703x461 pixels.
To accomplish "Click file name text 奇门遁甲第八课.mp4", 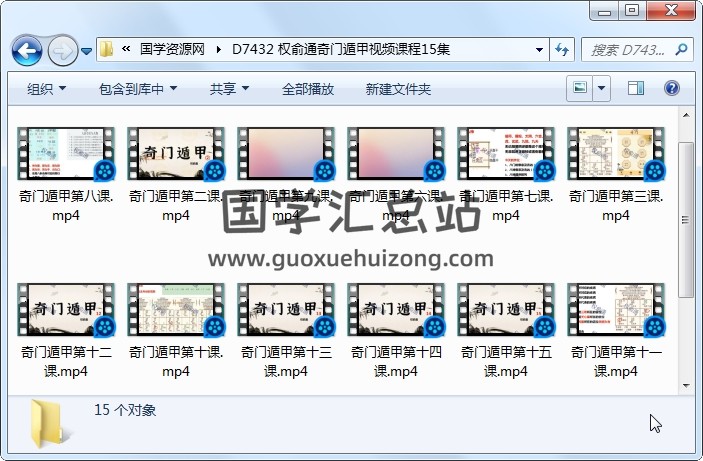I will pyautogui.click(x=66, y=205).
